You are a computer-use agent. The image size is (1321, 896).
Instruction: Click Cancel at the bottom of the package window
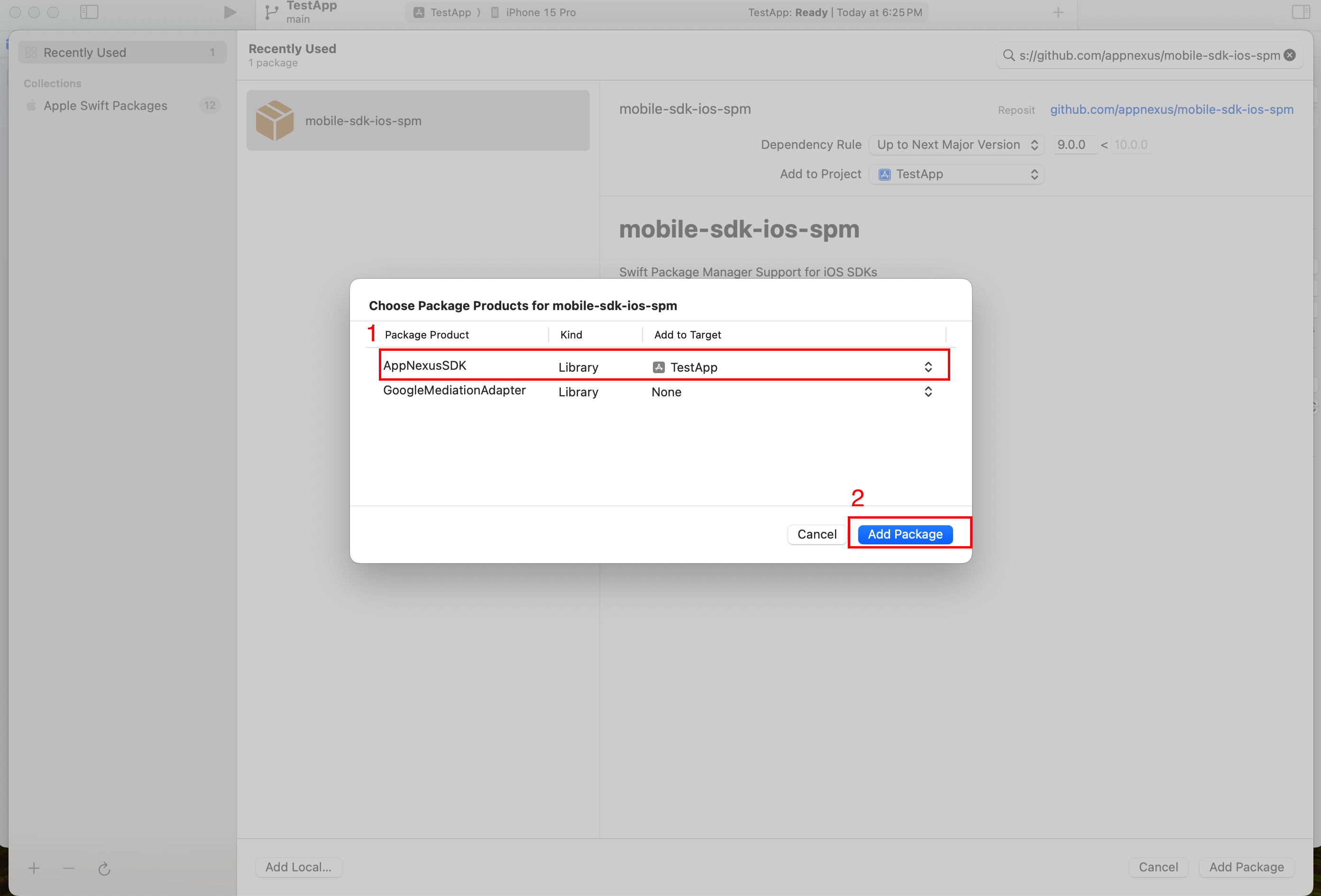(1158, 867)
